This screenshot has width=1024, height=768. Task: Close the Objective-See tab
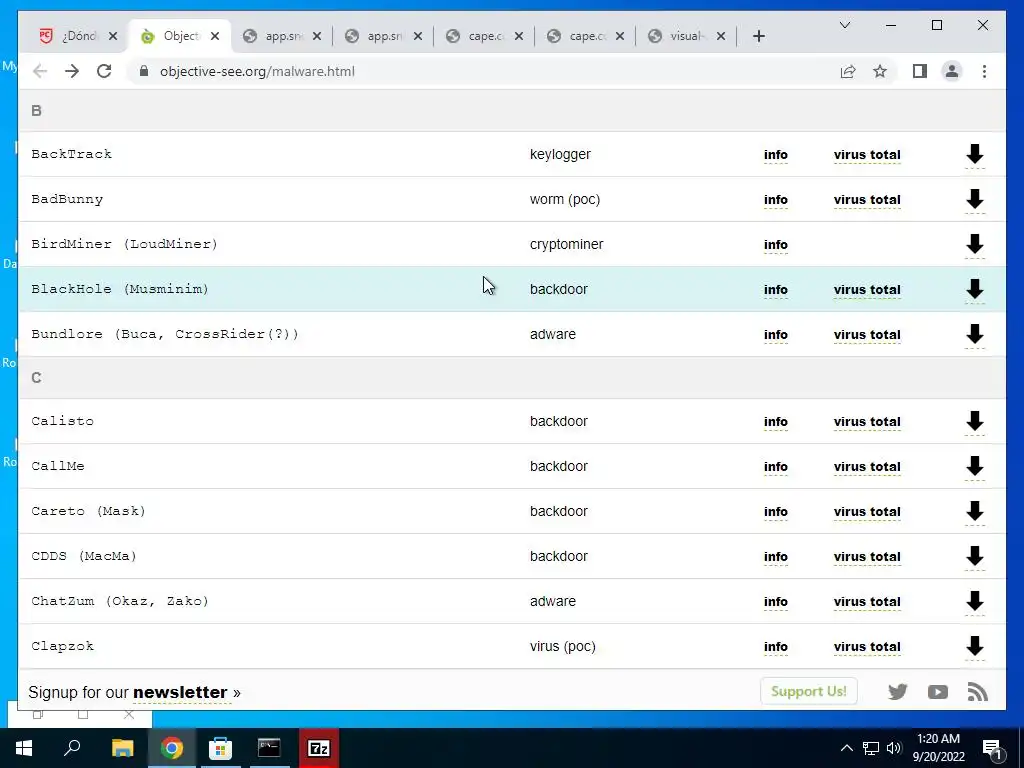(215, 36)
